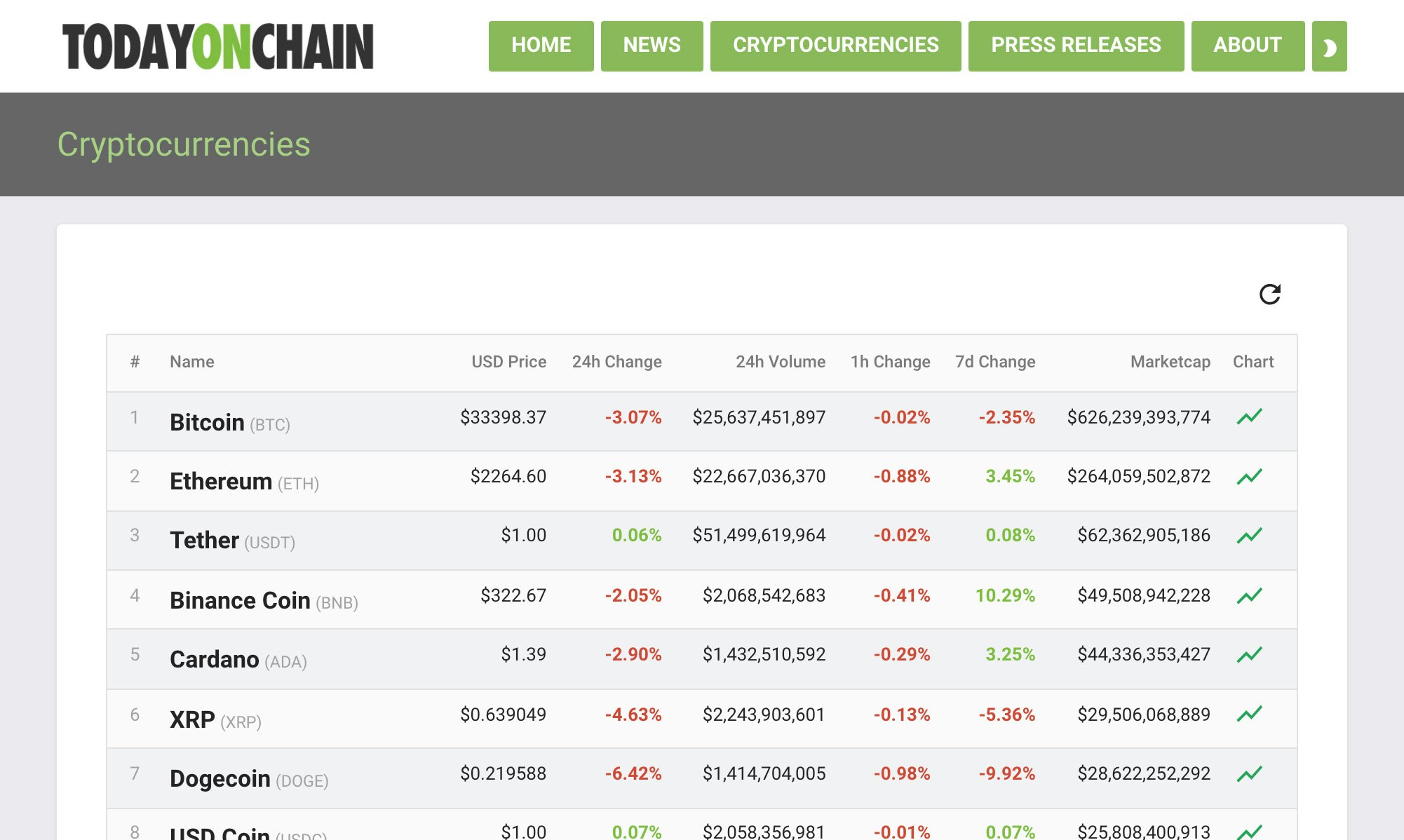1404x840 pixels.
Task: Refresh the cryptocurrency price table
Action: pyautogui.click(x=1272, y=294)
